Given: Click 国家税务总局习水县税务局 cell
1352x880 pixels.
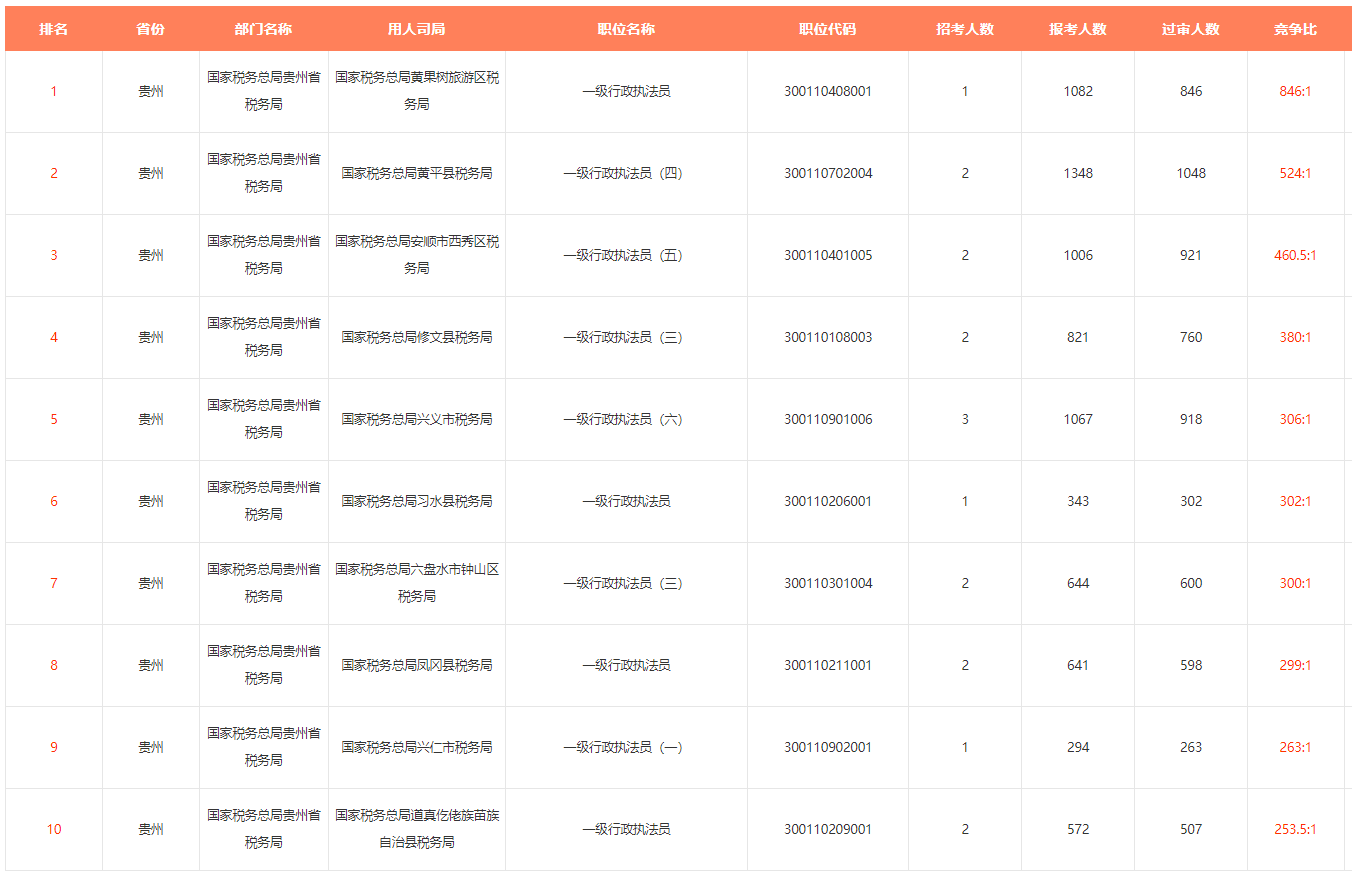Looking at the screenshot, I should 416,501.
